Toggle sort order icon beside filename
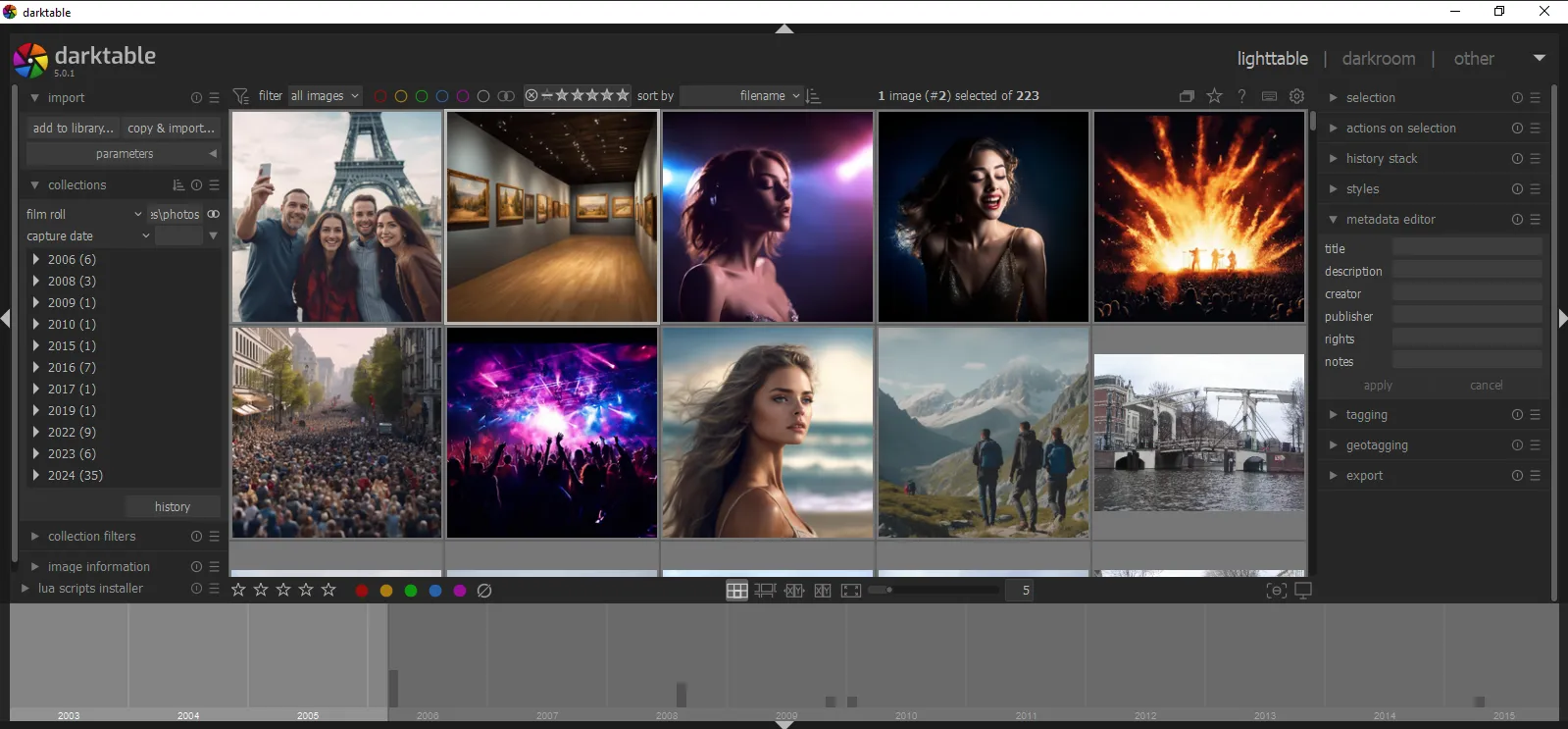This screenshot has height=729, width=1568. pos(813,96)
